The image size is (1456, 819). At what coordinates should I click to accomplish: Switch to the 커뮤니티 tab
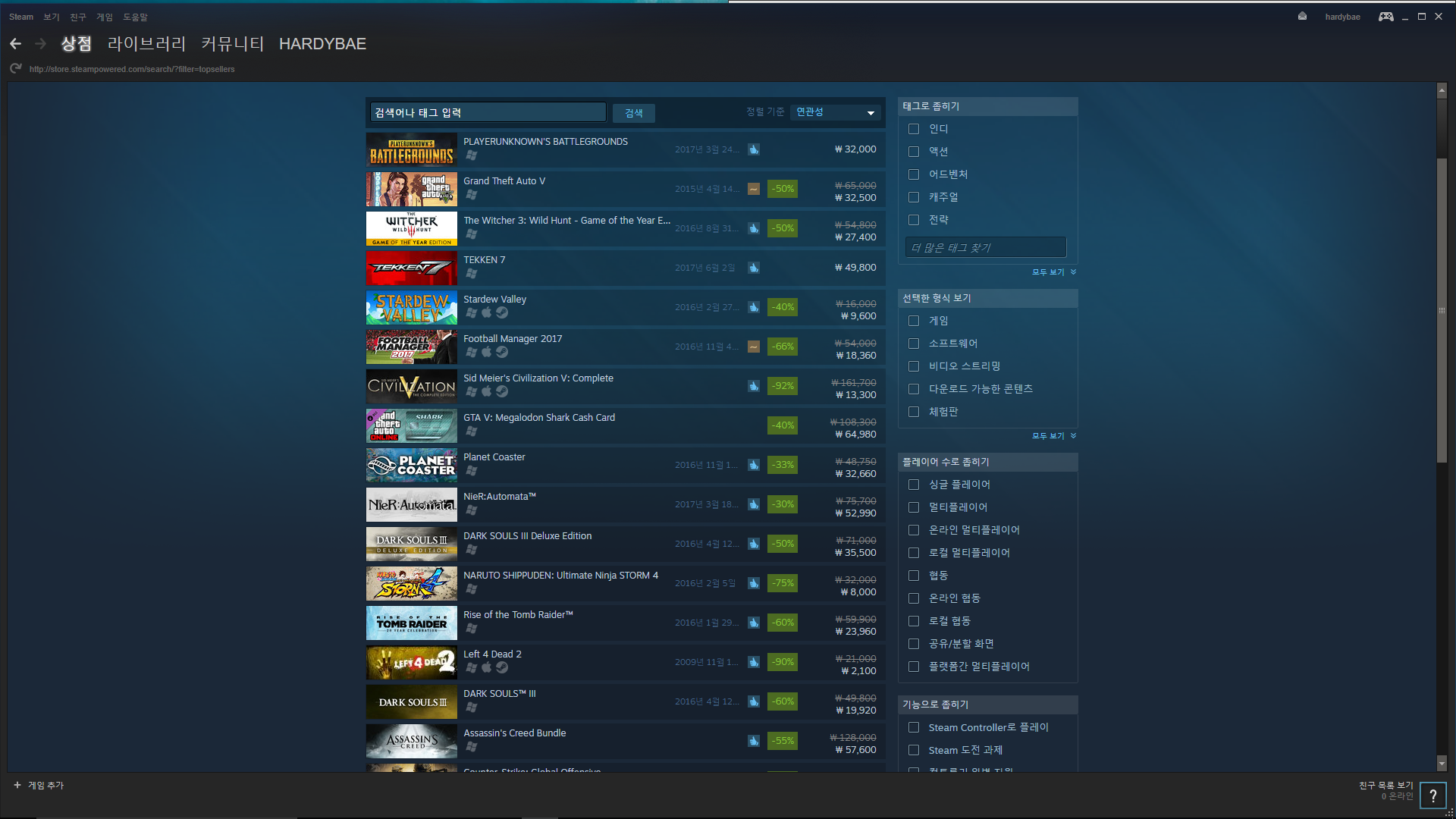[232, 44]
